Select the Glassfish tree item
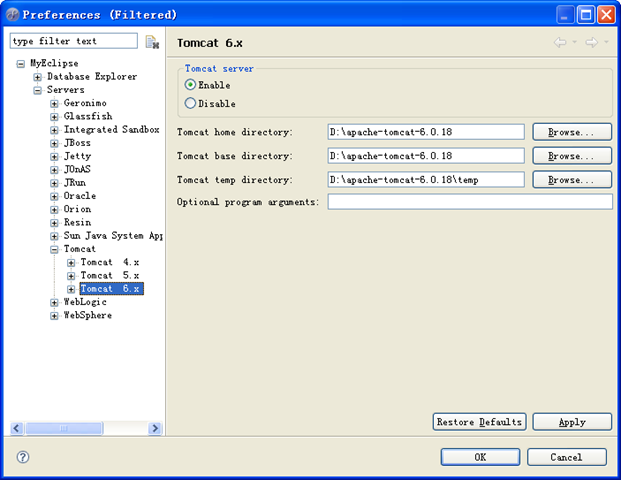The image size is (621, 480). tap(88, 116)
